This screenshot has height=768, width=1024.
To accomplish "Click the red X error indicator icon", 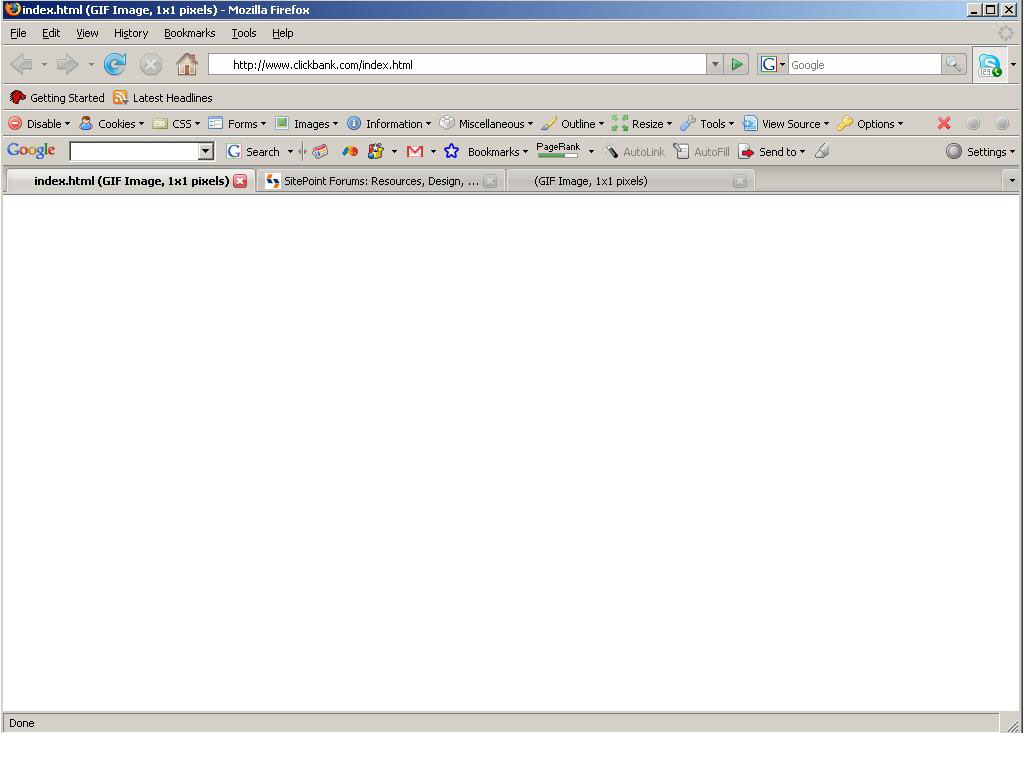I will (x=944, y=123).
